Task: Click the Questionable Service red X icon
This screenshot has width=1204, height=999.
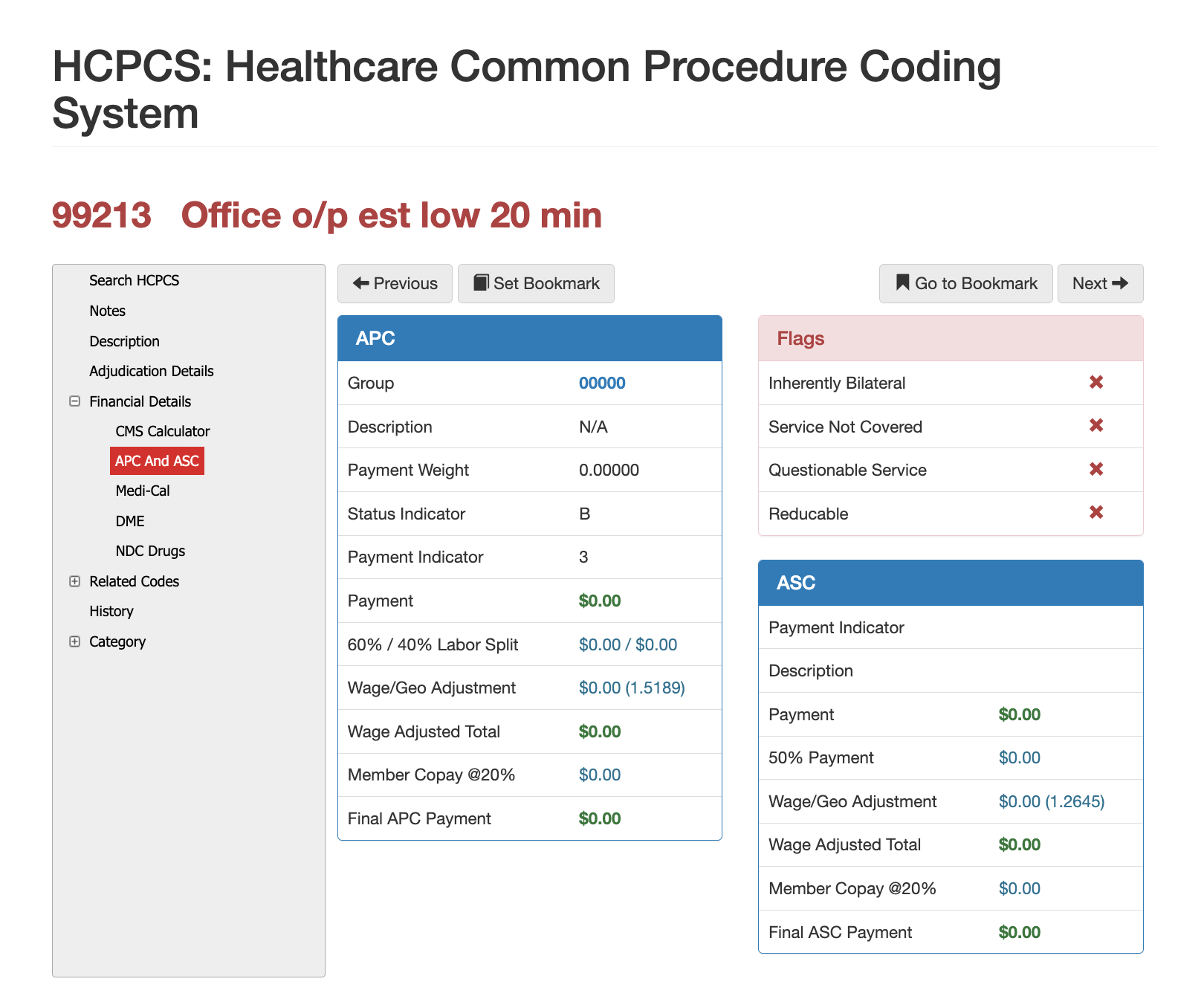Action: pyautogui.click(x=1095, y=469)
